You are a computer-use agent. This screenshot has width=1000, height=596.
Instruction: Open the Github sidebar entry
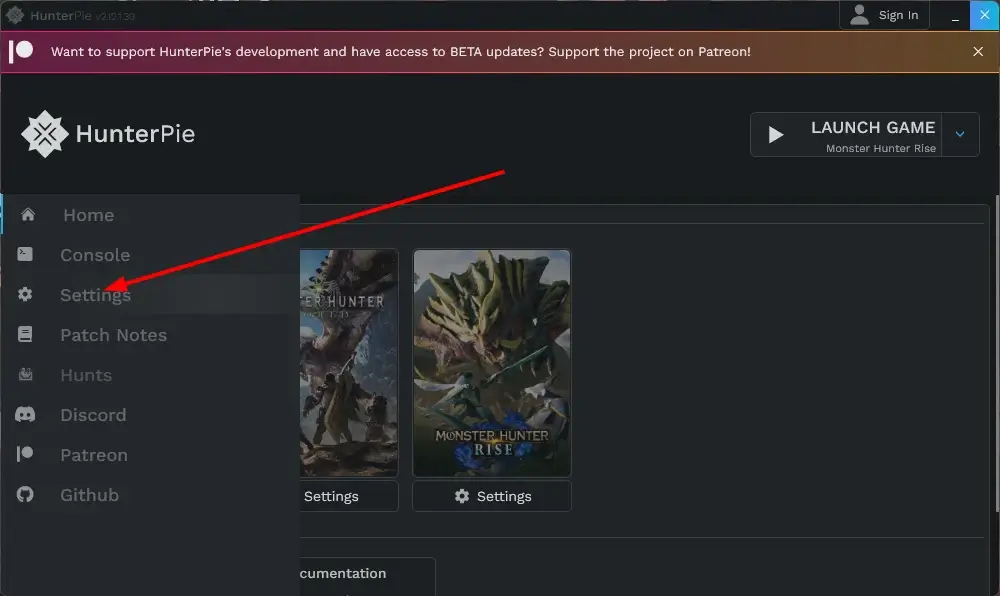point(151,495)
